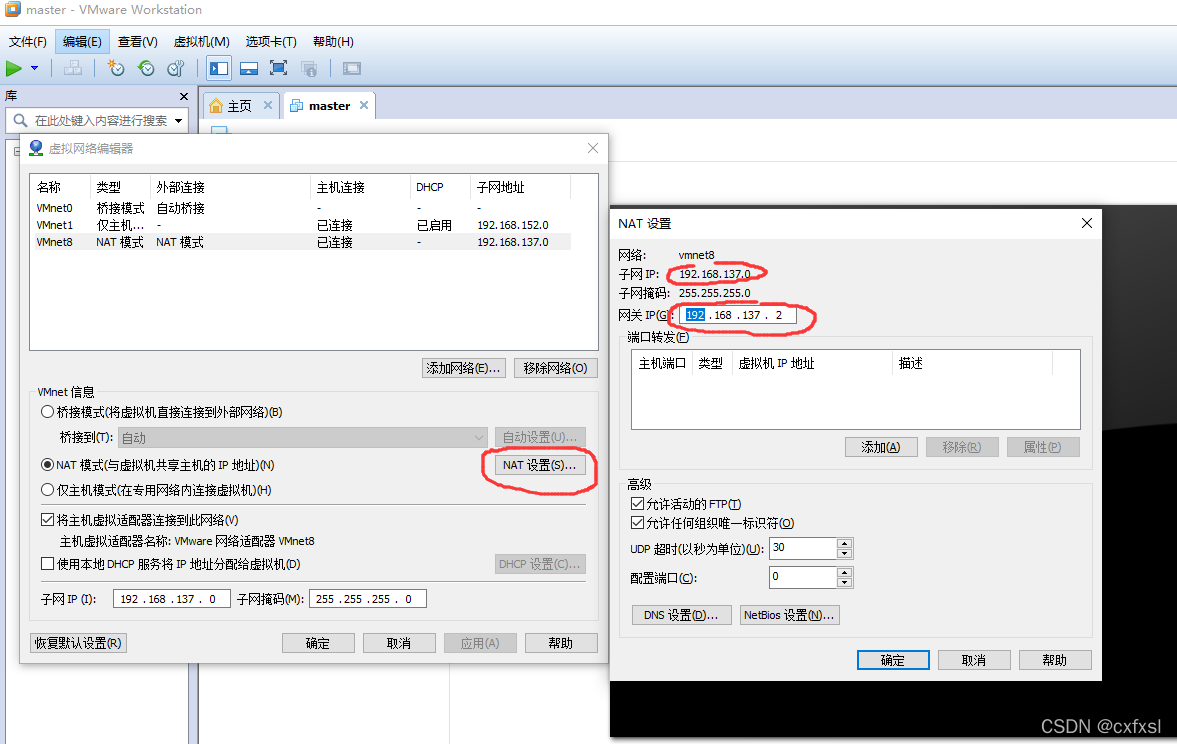Decrease UDP 超时 value with down arrow
The width and height of the screenshot is (1177, 744).
coord(844,553)
